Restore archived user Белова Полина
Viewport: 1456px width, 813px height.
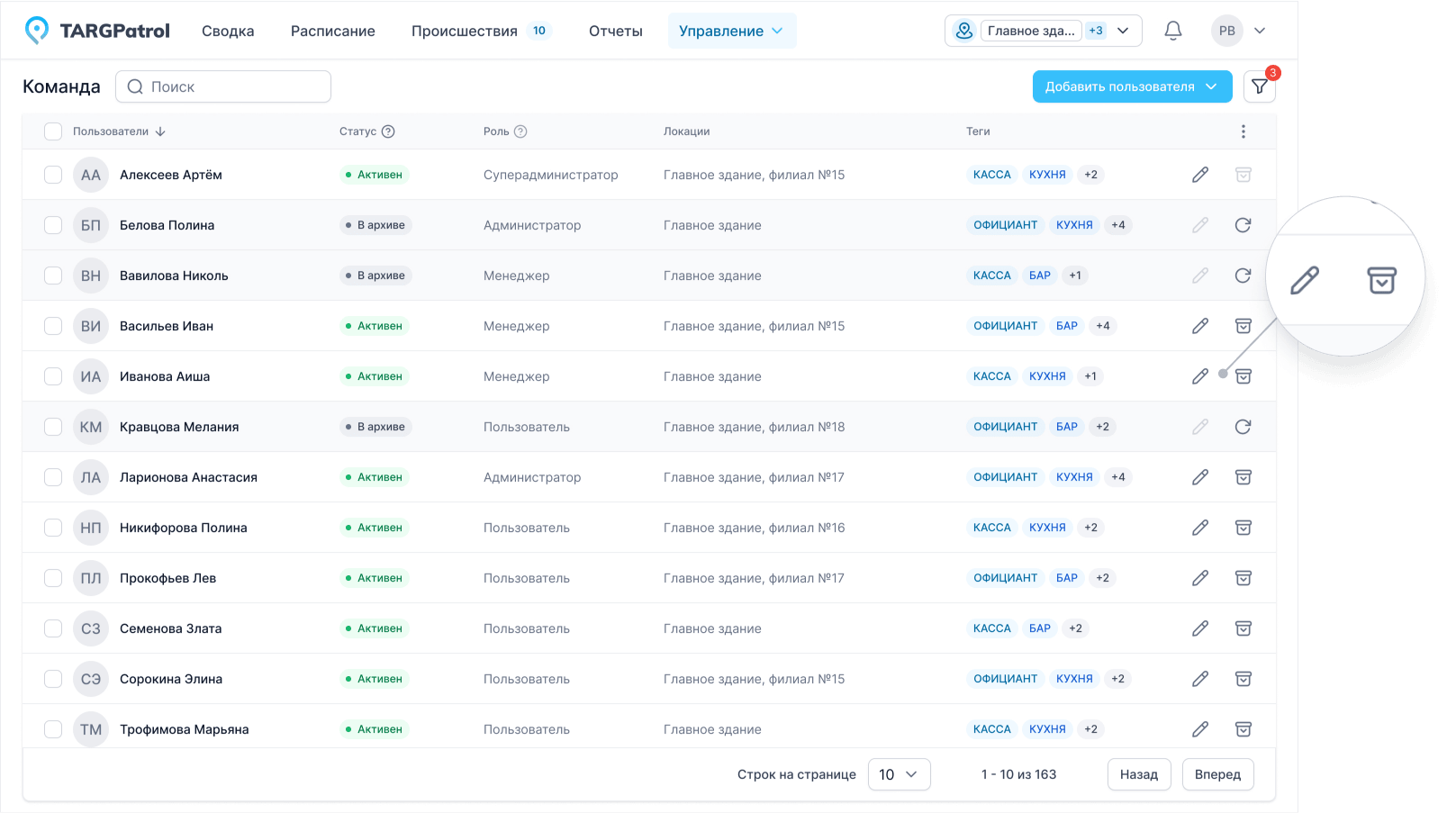click(1243, 225)
